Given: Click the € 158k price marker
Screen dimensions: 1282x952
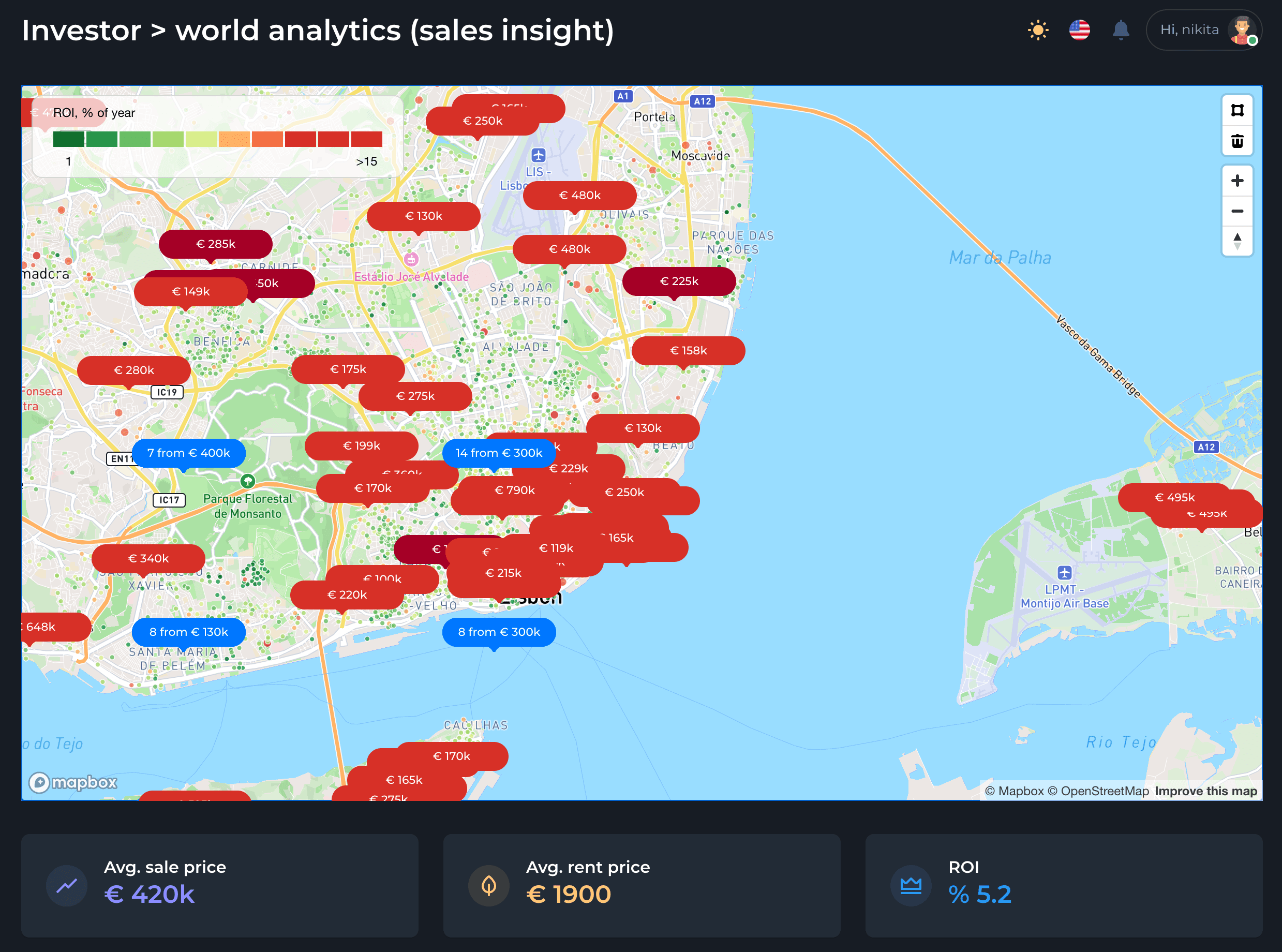Looking at the screenshot, I should point(688,350).
